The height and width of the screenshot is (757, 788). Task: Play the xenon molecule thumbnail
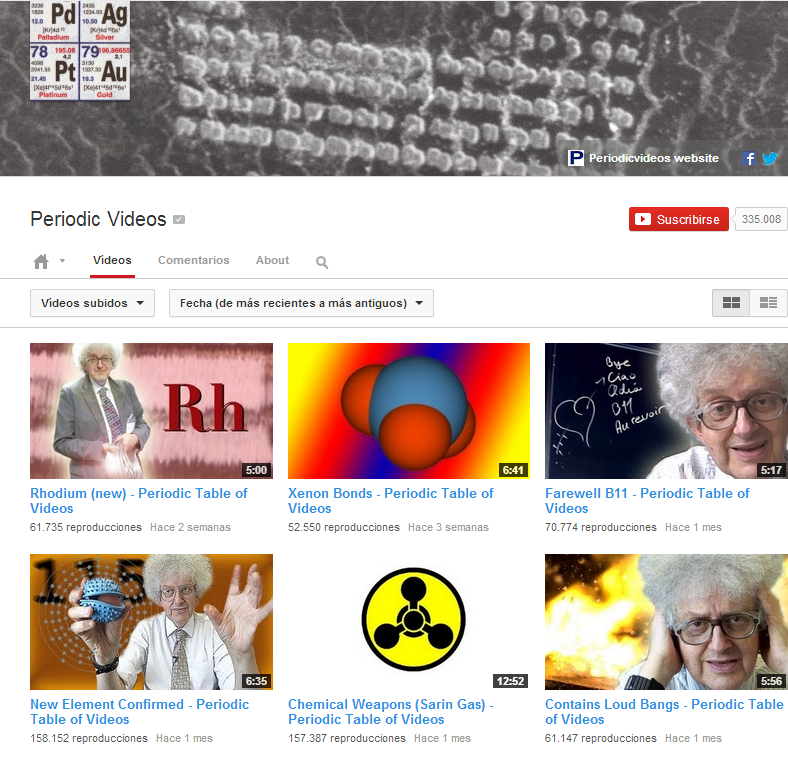point(409,411)
